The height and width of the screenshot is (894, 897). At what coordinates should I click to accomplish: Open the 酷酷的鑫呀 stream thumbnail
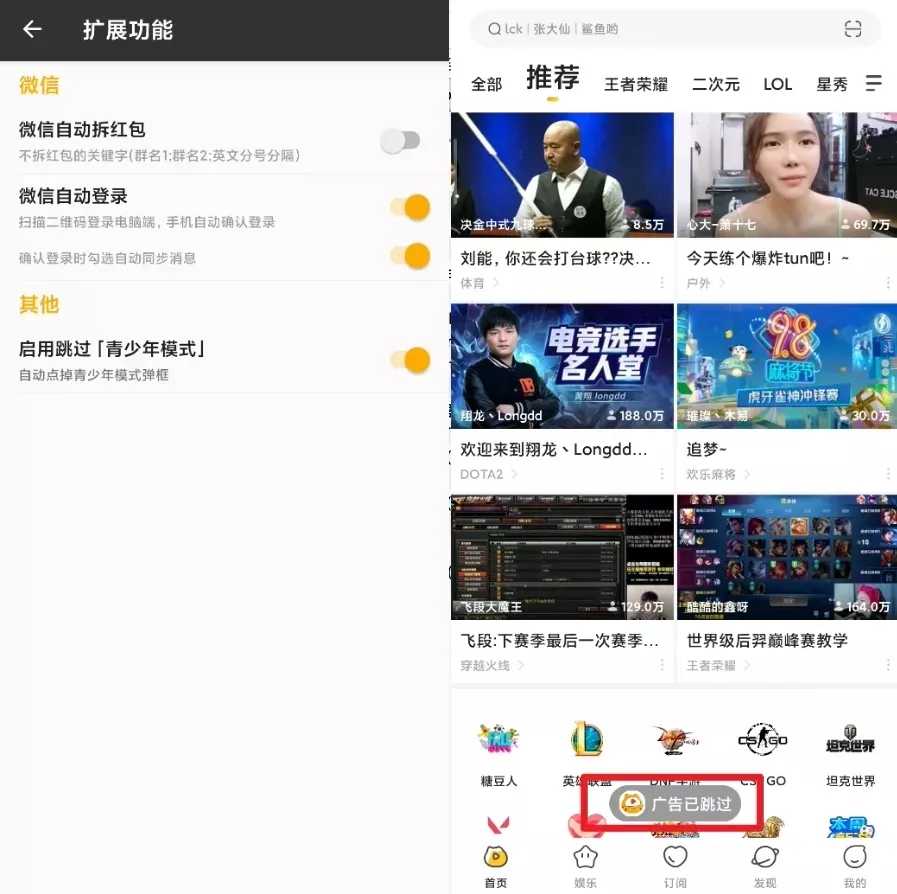point(787,557)
